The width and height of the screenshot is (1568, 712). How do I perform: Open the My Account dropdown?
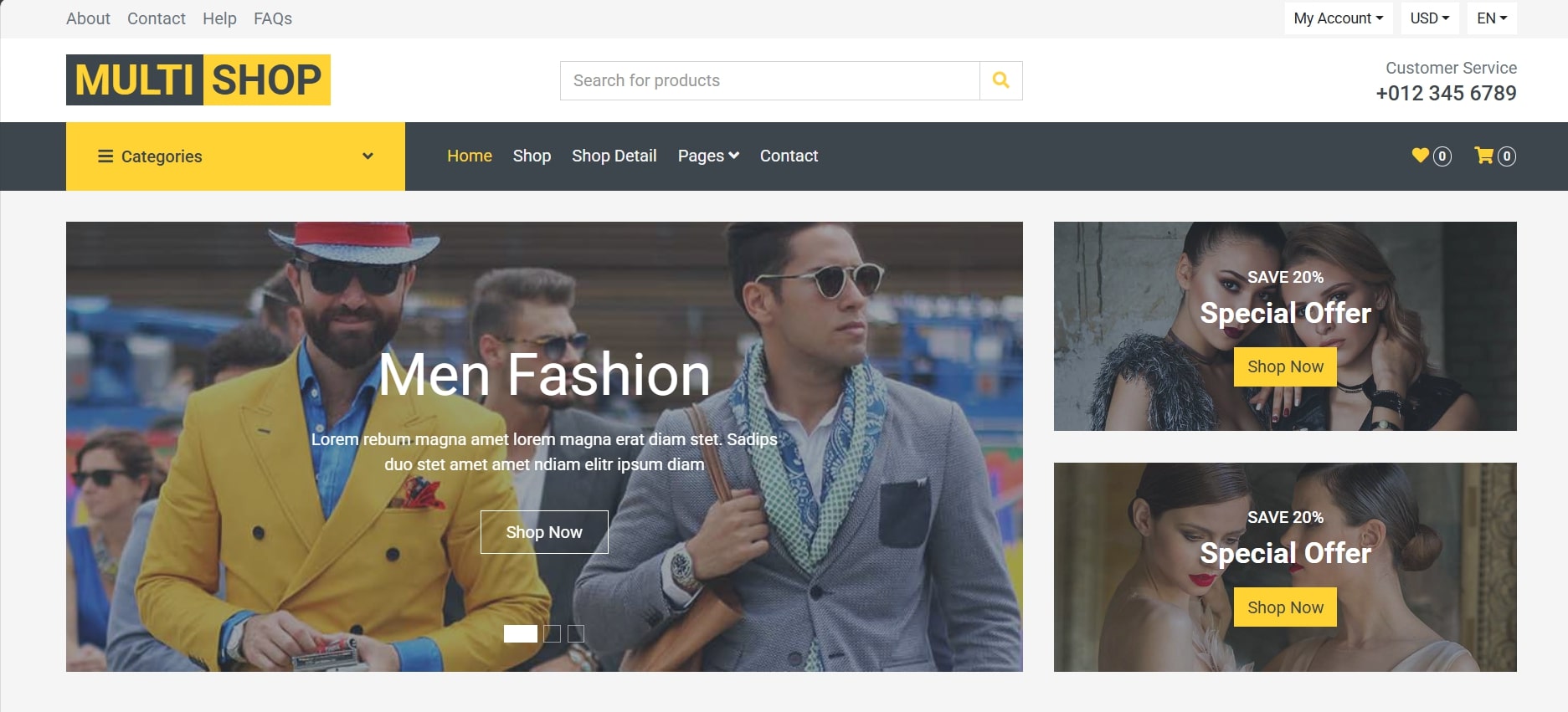[x=1339, y=18]
